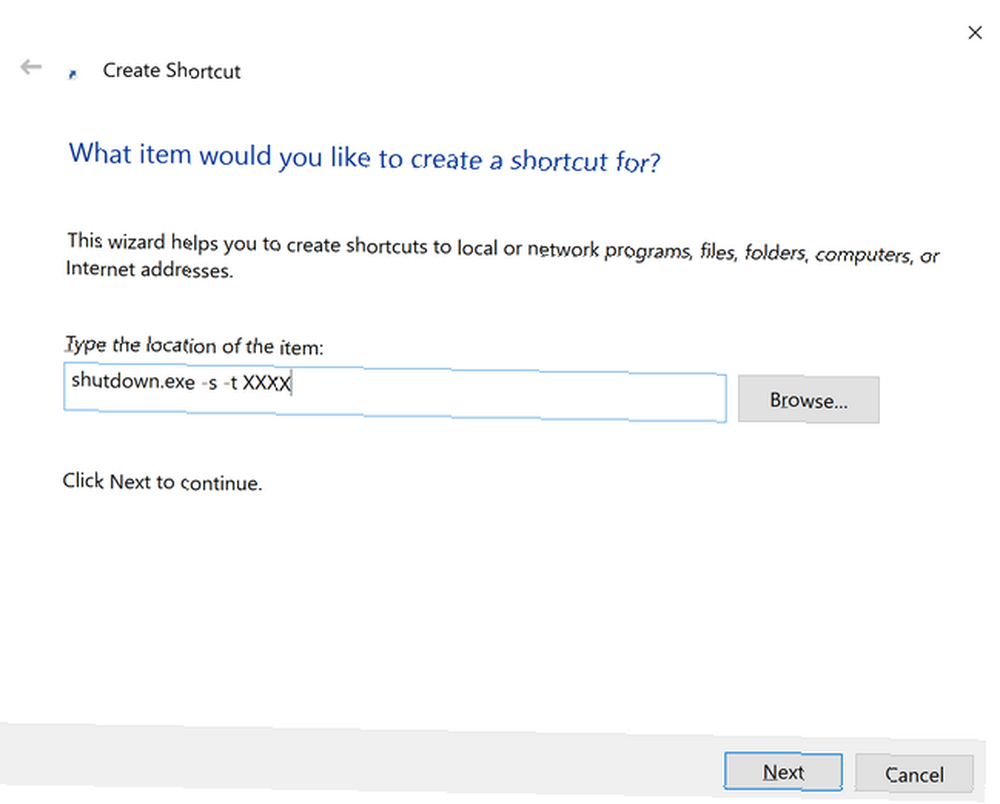
Task: Click the item location text field
Action: click(395, 392)
